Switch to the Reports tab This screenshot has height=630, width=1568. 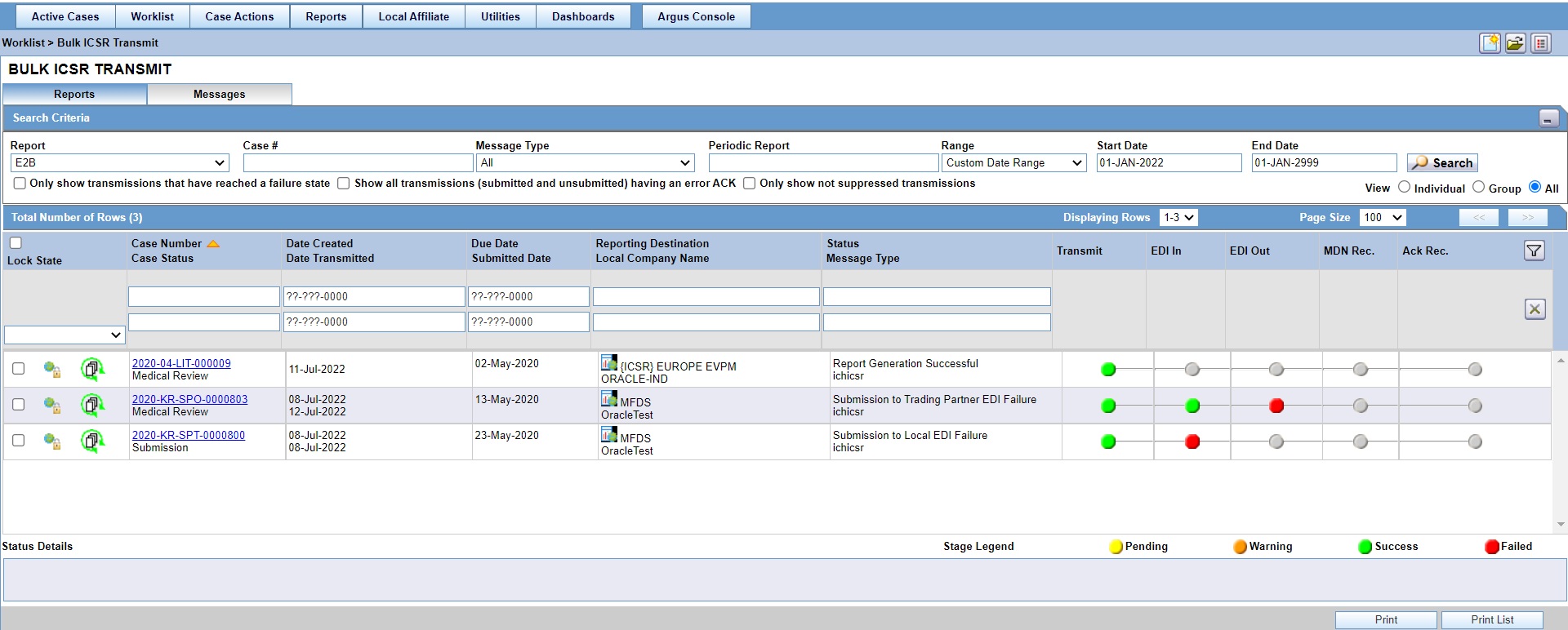74,95
